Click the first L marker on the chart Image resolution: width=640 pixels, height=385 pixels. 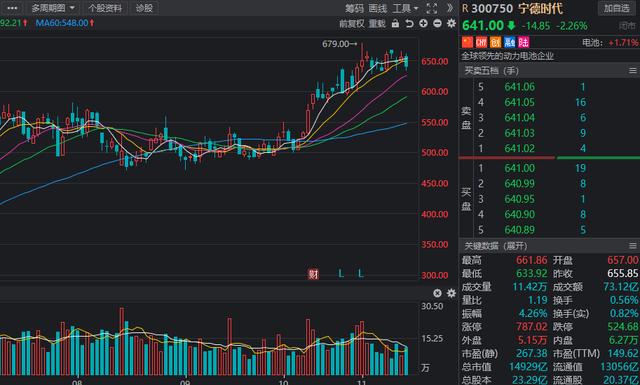click(341, 274)
